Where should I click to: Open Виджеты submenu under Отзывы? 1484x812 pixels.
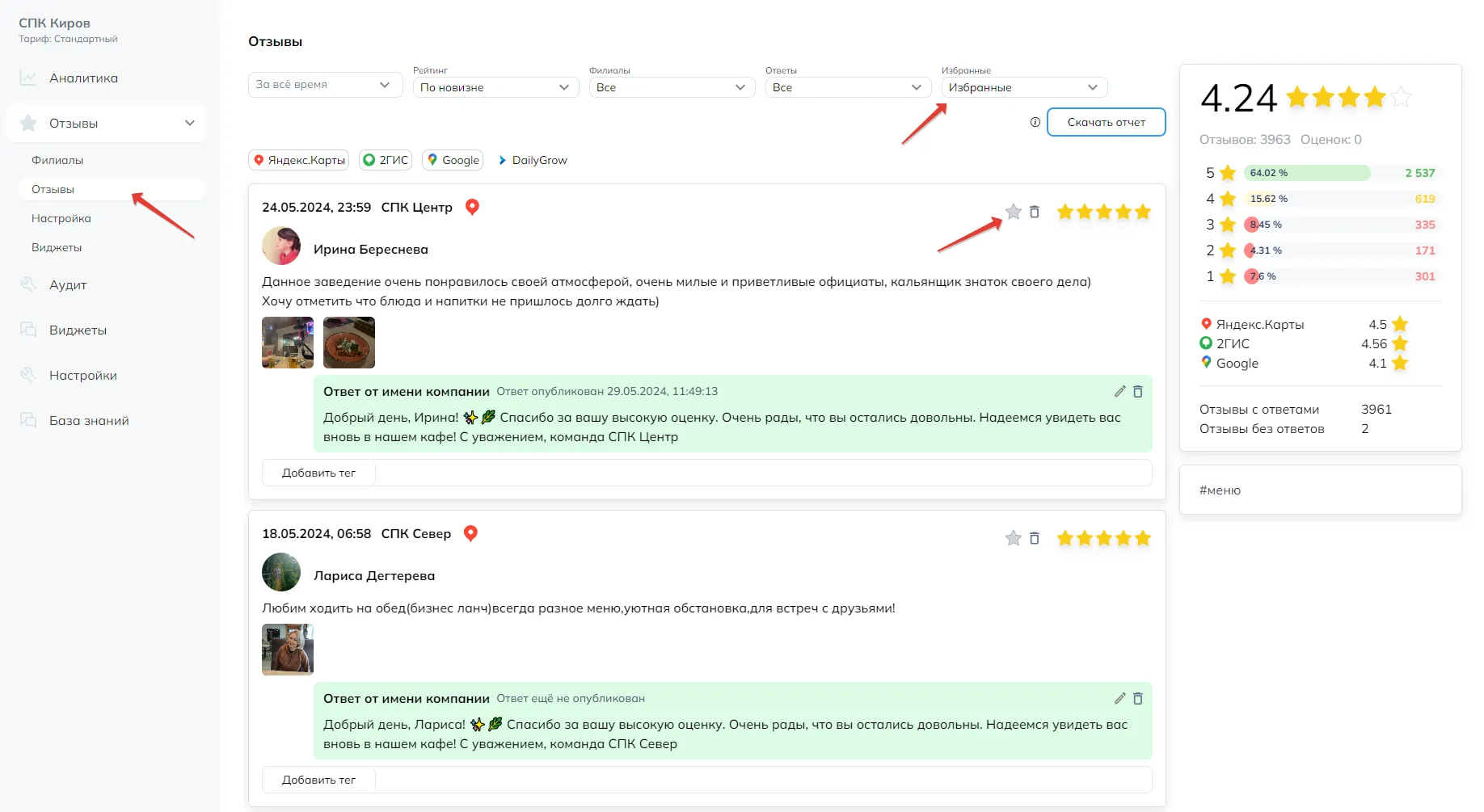point(57,247)
